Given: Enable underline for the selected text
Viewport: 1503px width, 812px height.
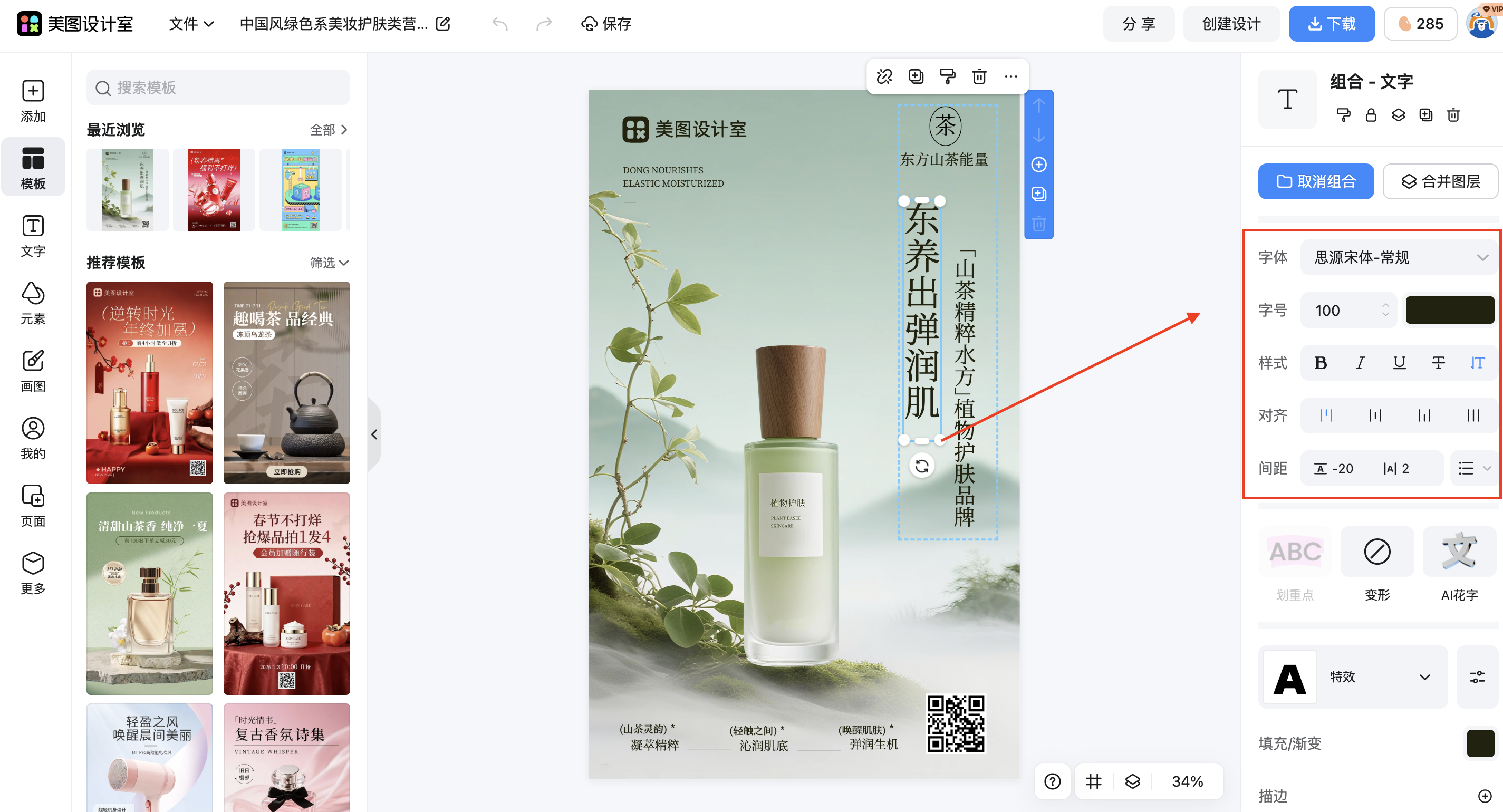Looking at the screenshot, I should pyautogui.click(x=1399, y=362).
